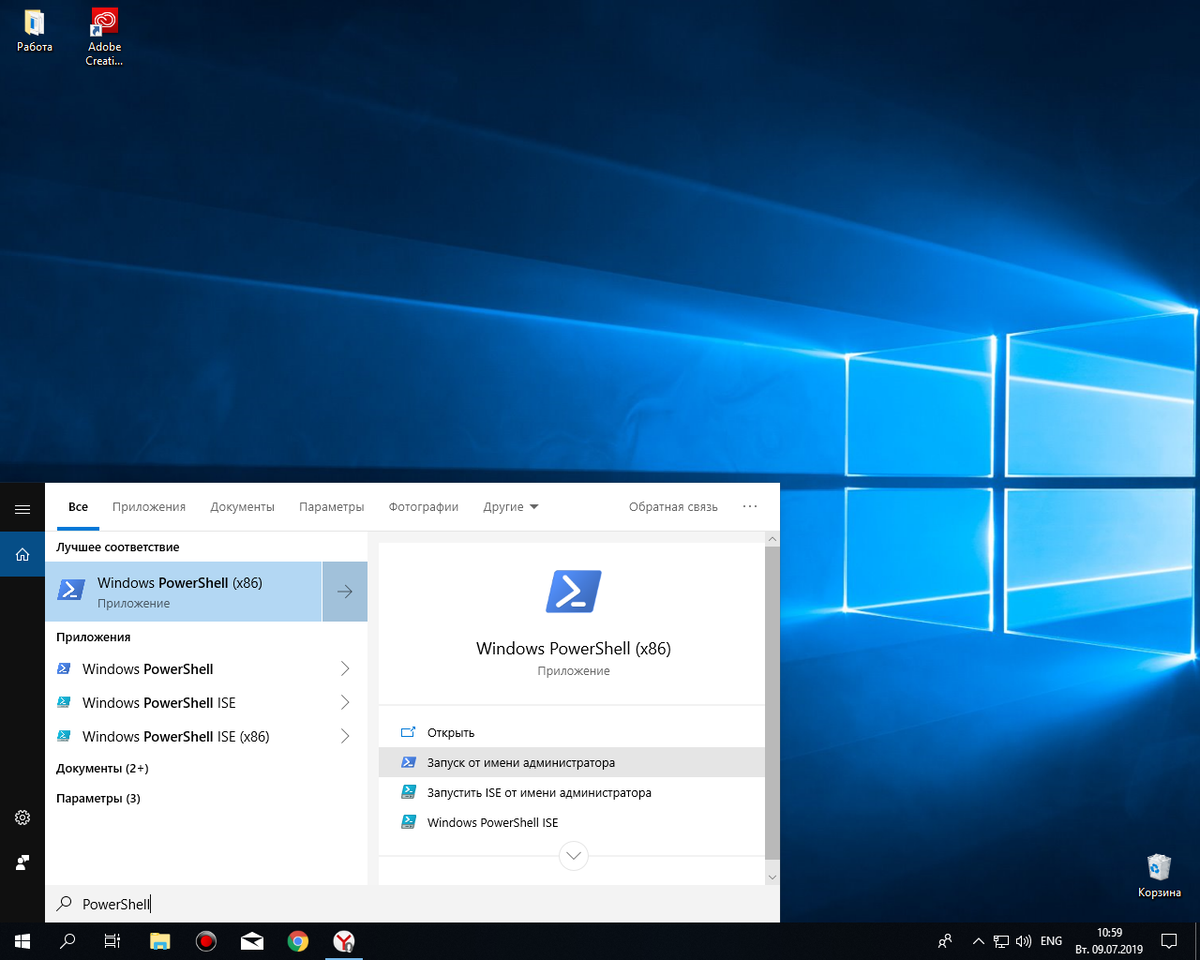This screenshot has height=960, width=1200.
Task: Select the Windows PowerShell ISE (x86) result
Action: coord(185,737)
